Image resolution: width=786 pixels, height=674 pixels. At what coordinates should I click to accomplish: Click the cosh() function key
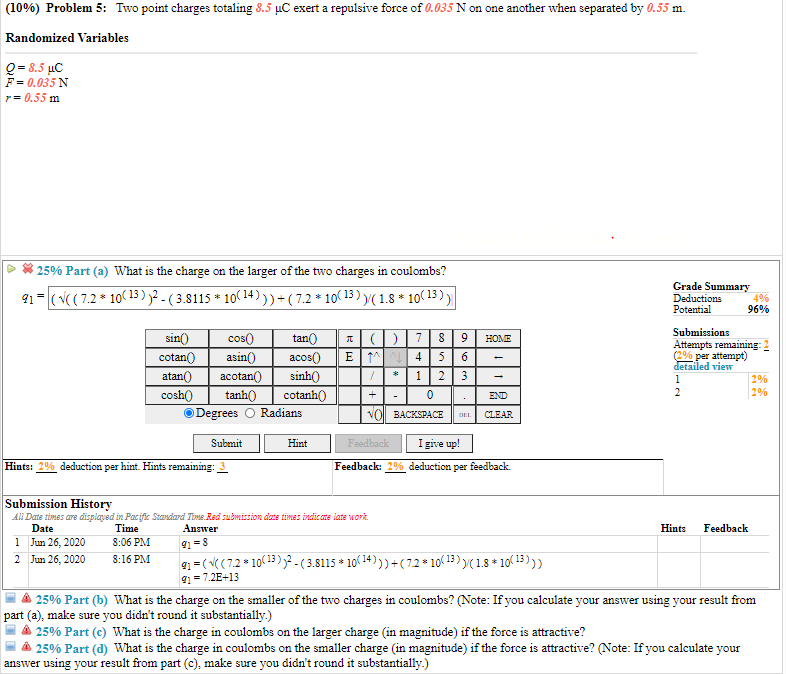point(177,395)
